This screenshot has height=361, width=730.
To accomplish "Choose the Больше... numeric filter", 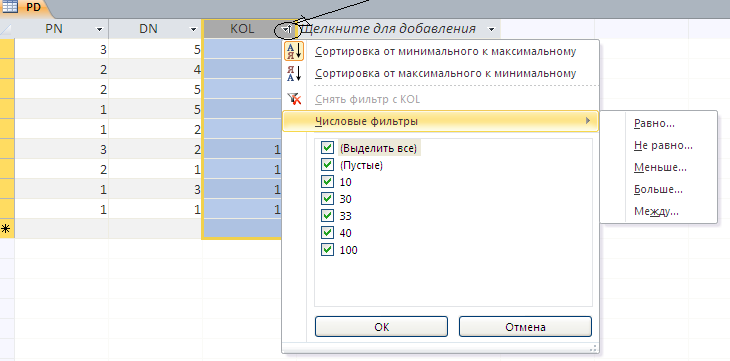I will pos(658,190).
